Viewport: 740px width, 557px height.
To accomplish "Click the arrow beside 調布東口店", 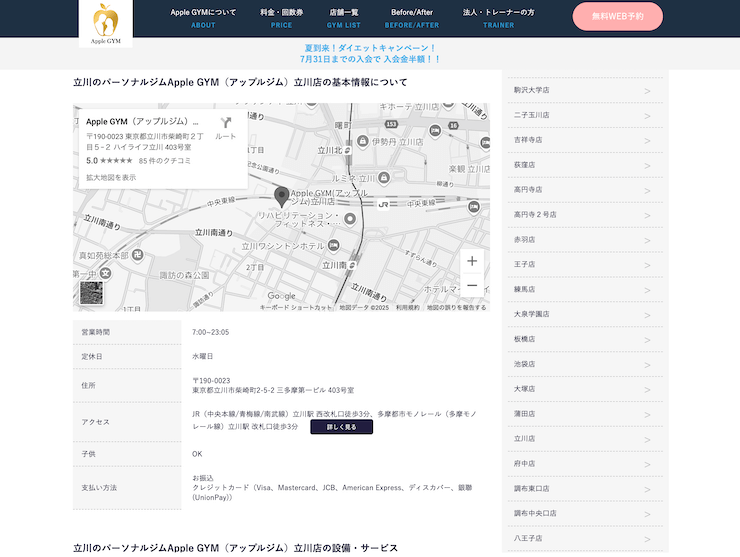I will 648,489.
